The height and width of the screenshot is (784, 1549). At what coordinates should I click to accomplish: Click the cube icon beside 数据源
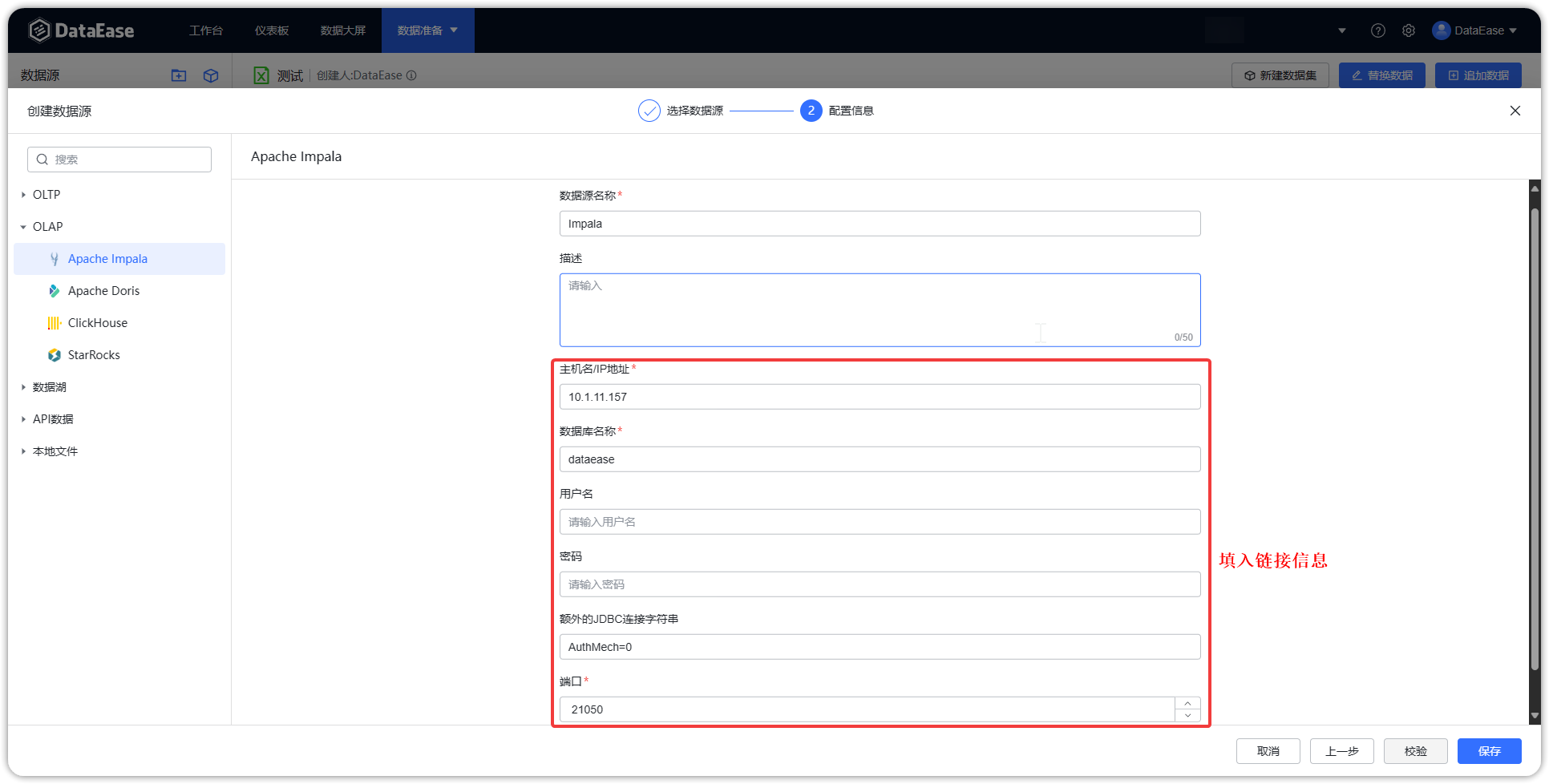coord(211,75)
